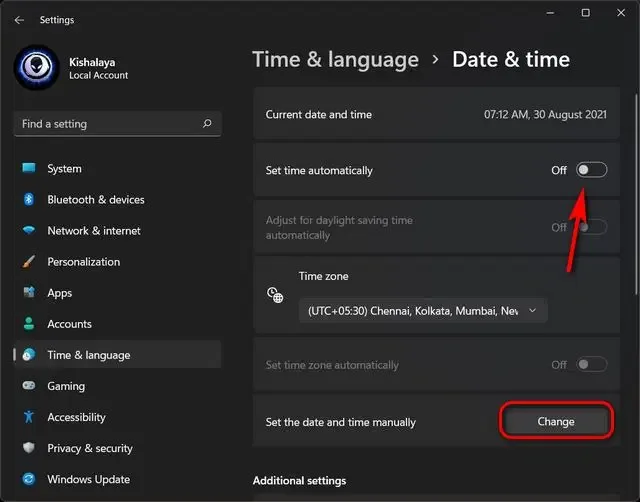Viewport: 640px width, 502px height.
Task: Focus the Find a setting field
Action: tap(118, 123)
